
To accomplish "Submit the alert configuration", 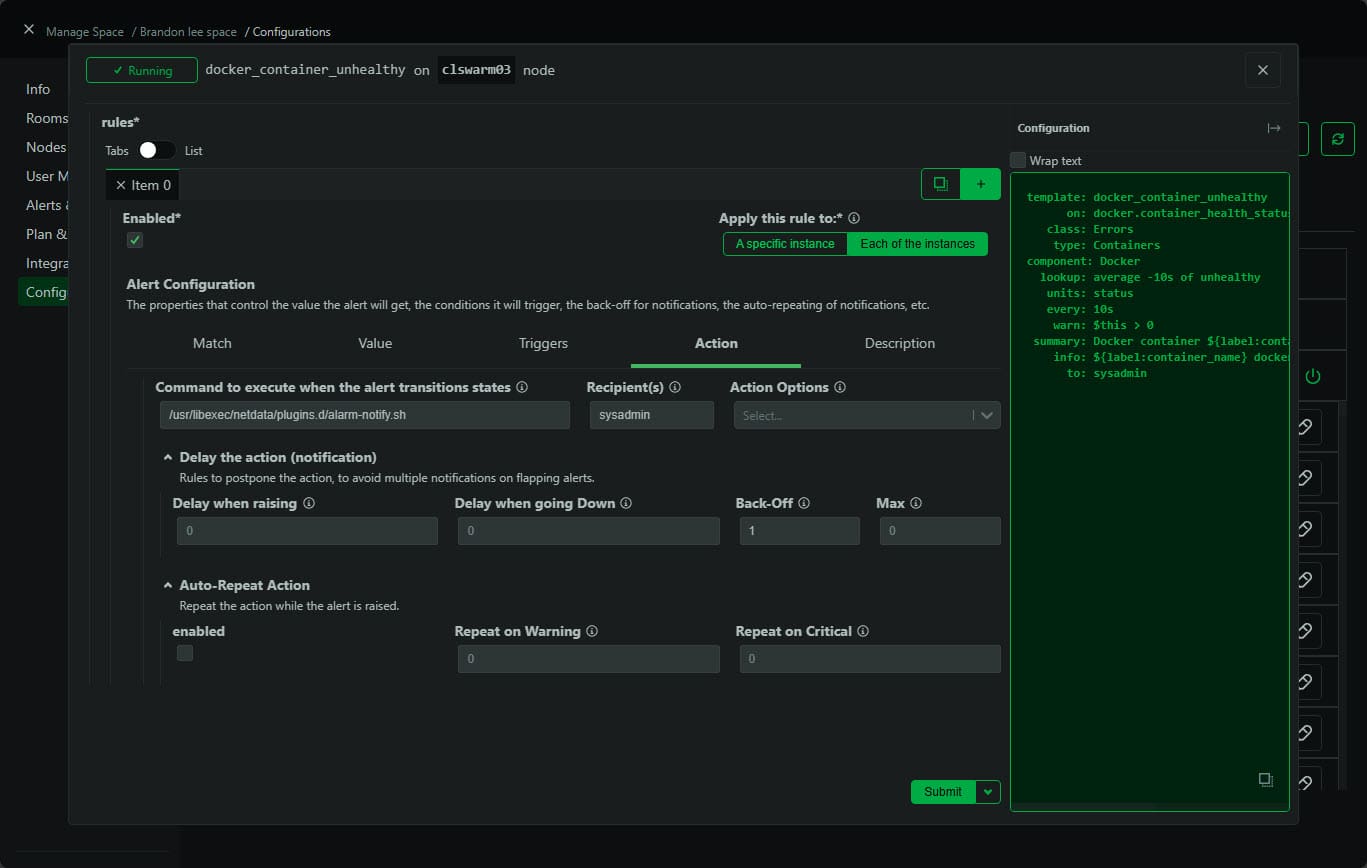I will pos(941,791).
